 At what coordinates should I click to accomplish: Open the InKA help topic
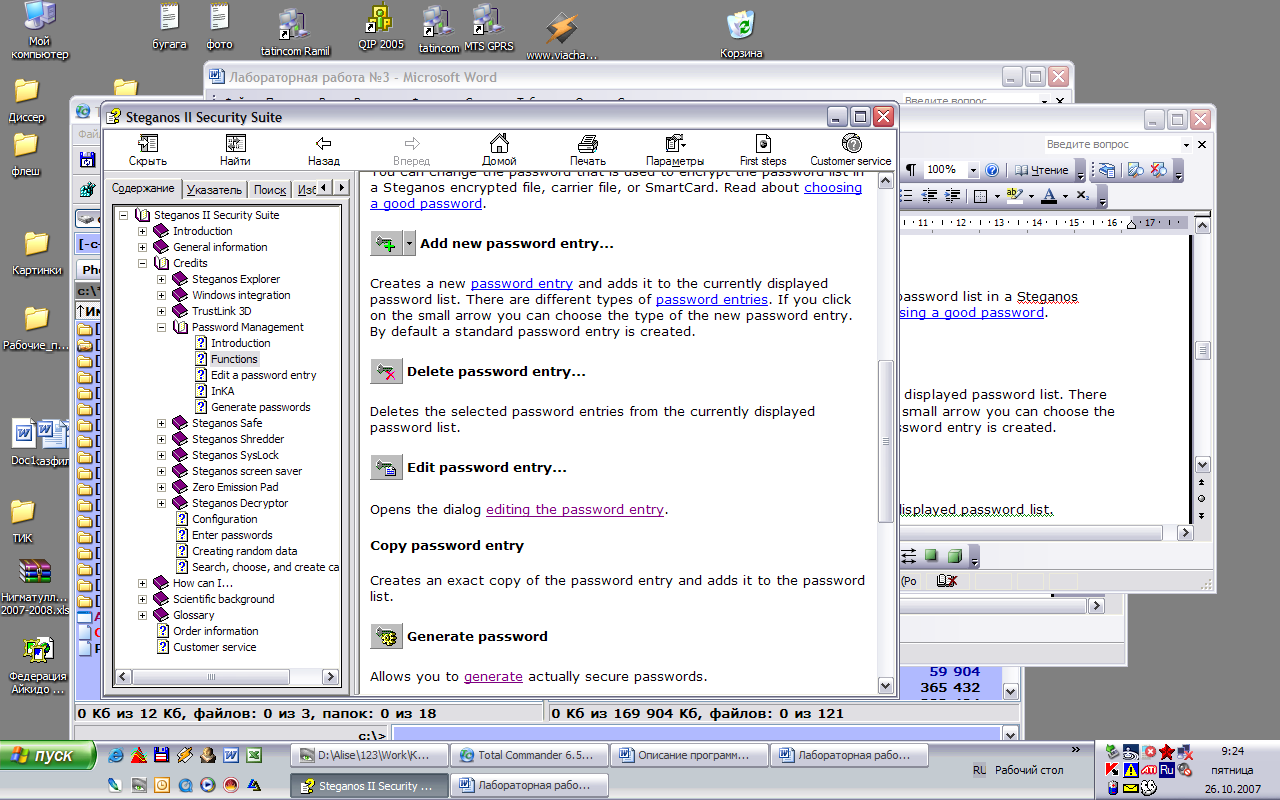[223, 391]
